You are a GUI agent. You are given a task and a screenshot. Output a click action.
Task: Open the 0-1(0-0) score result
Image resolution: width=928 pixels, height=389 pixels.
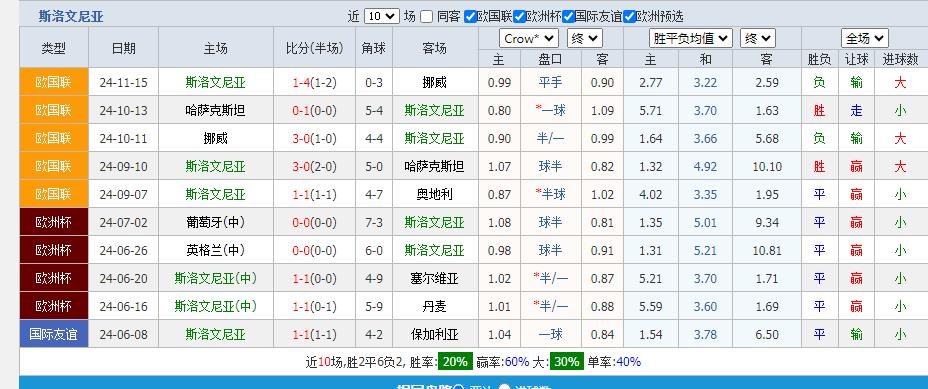point(314,110)
